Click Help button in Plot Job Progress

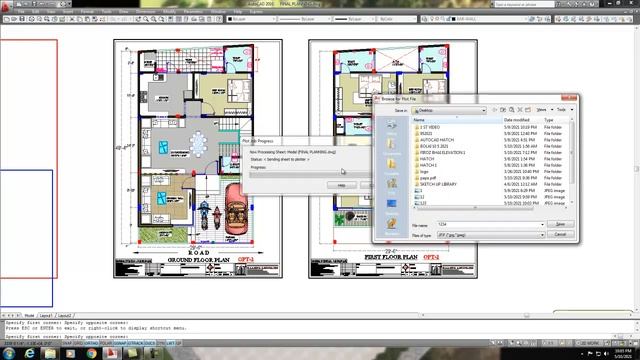pos(342,185)
